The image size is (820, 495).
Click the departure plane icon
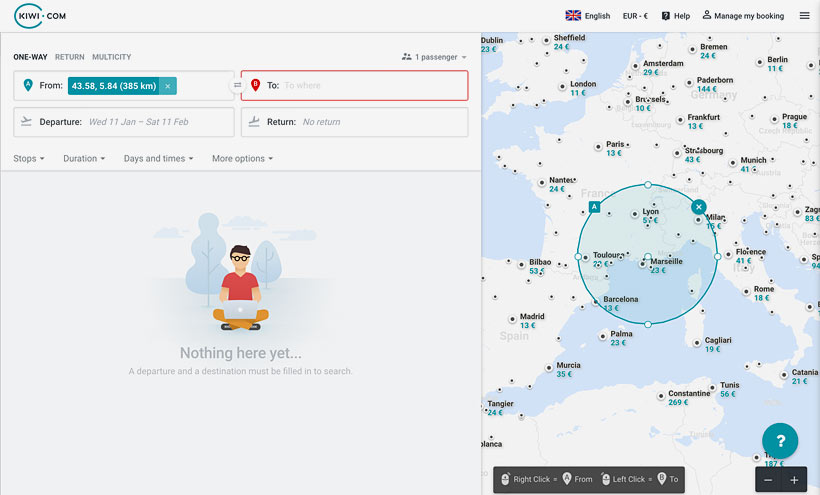click(26, 121)
